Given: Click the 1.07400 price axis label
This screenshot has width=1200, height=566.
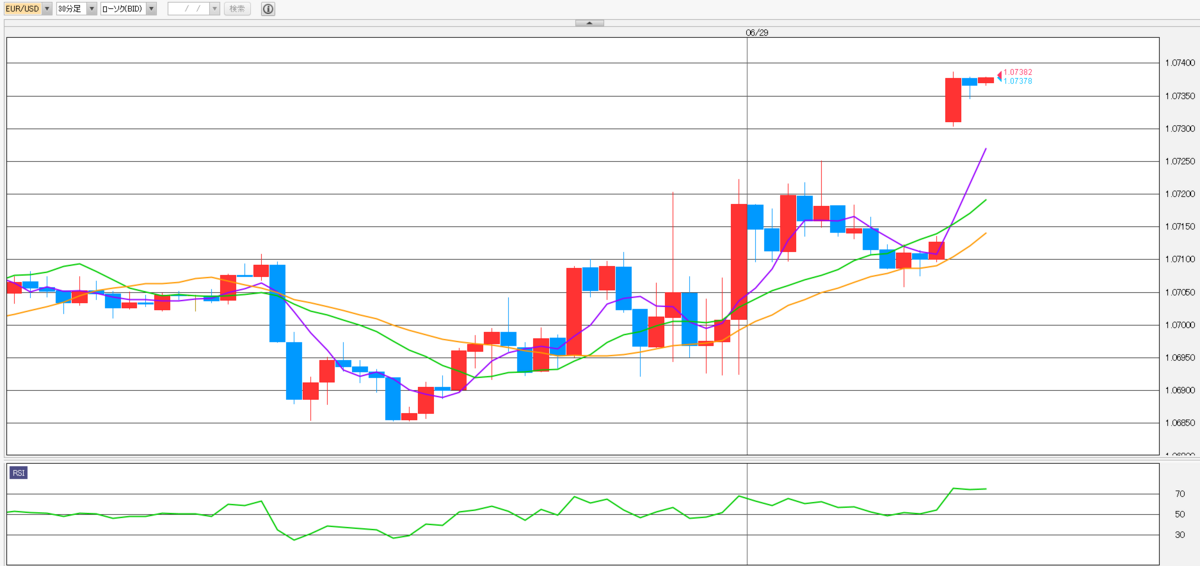Looking at the screenshot, I should click(1180, 63).
